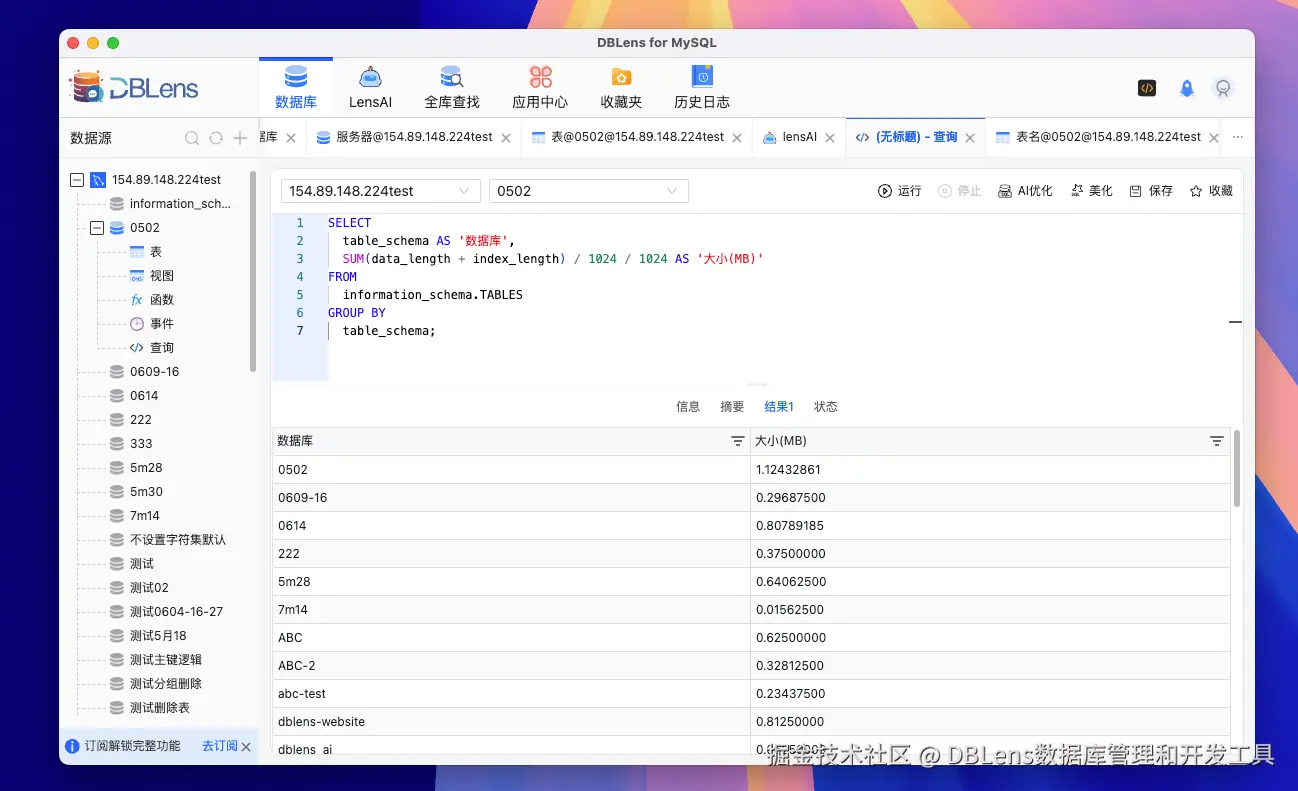Click the results table vertical scrollbar

pyautogui.click(x=1236, y=468)
